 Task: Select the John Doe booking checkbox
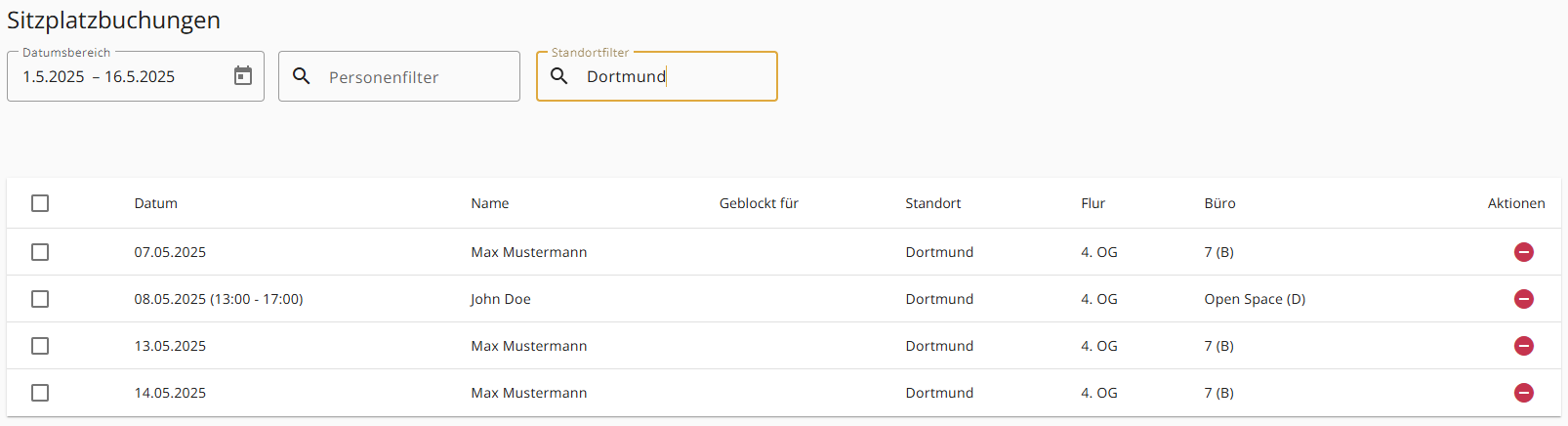pyautogui.click(x=40, y=299)
